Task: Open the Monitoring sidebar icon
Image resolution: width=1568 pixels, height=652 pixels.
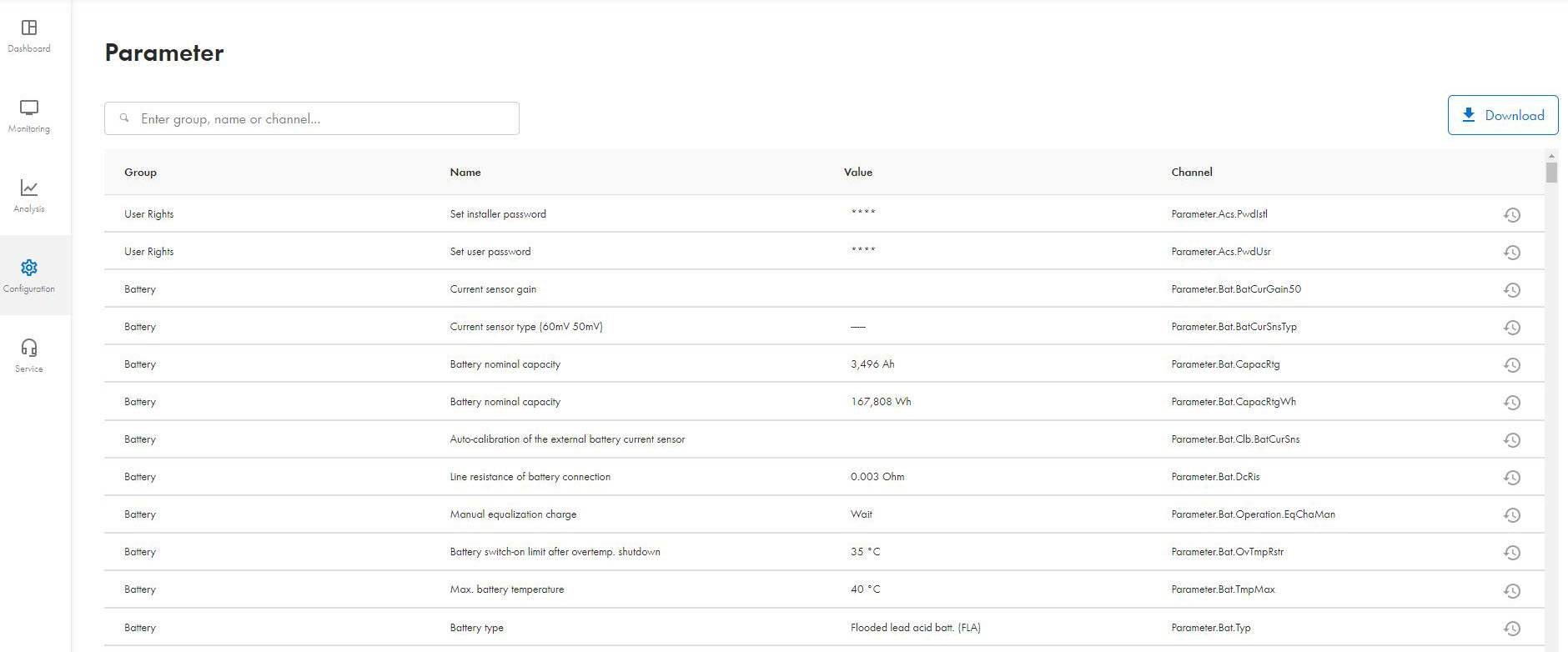Action: [x=29, y=108]
